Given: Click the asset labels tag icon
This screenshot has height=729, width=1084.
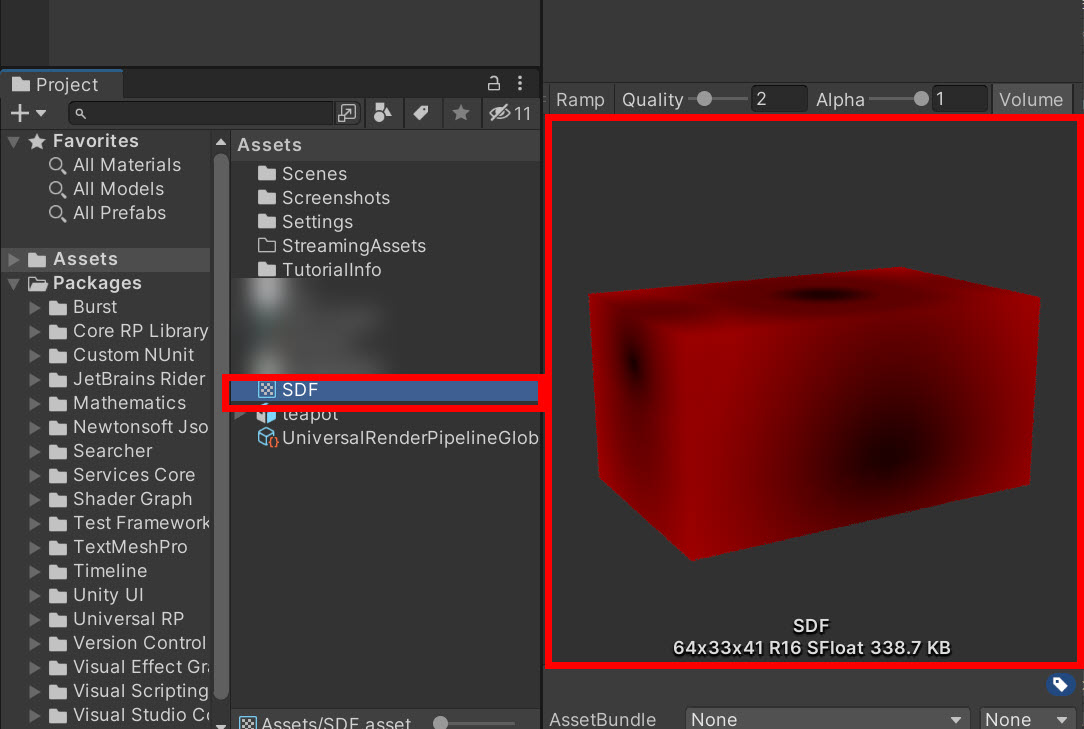Looking at the screenshot, I should click(1060, 685).
